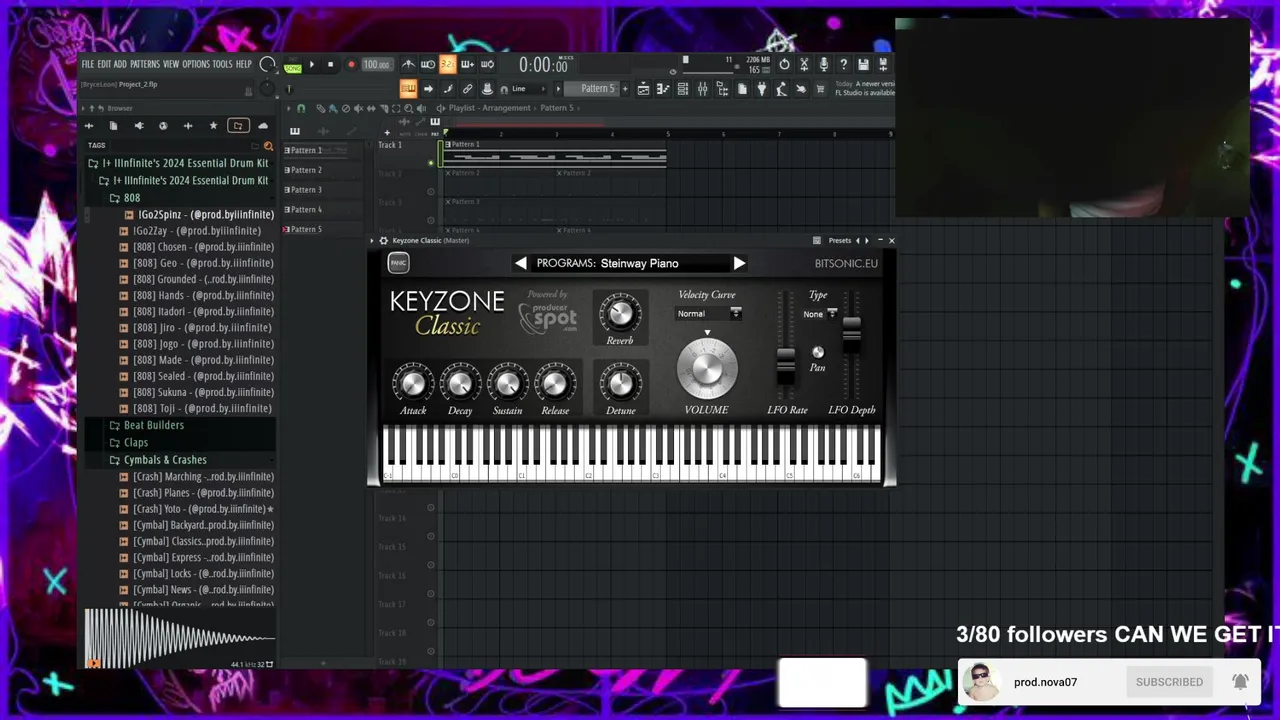1280x720 pixels.
Task: Open the Mixer view icon
Action: click(x=702, y=89)
